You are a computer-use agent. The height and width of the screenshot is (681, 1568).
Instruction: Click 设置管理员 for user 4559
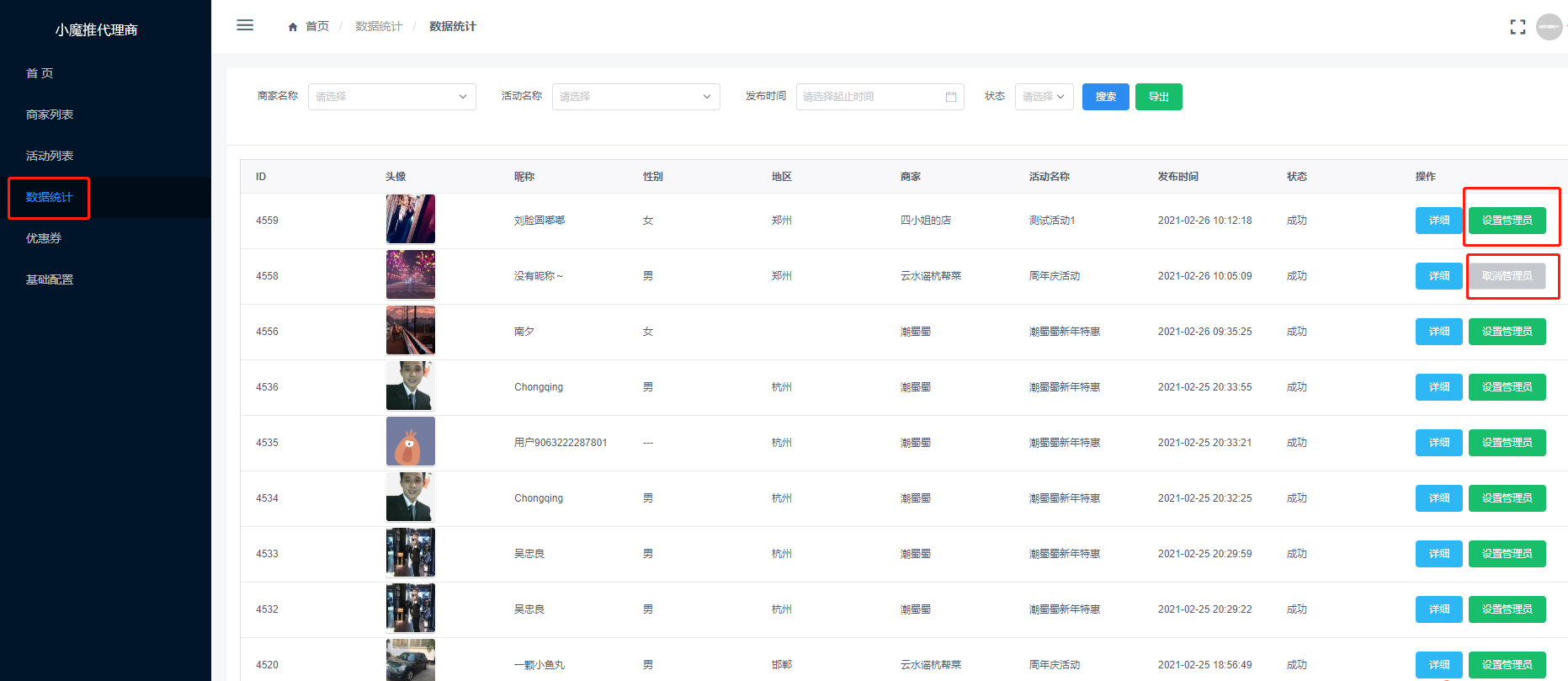tap(1507, 221)
